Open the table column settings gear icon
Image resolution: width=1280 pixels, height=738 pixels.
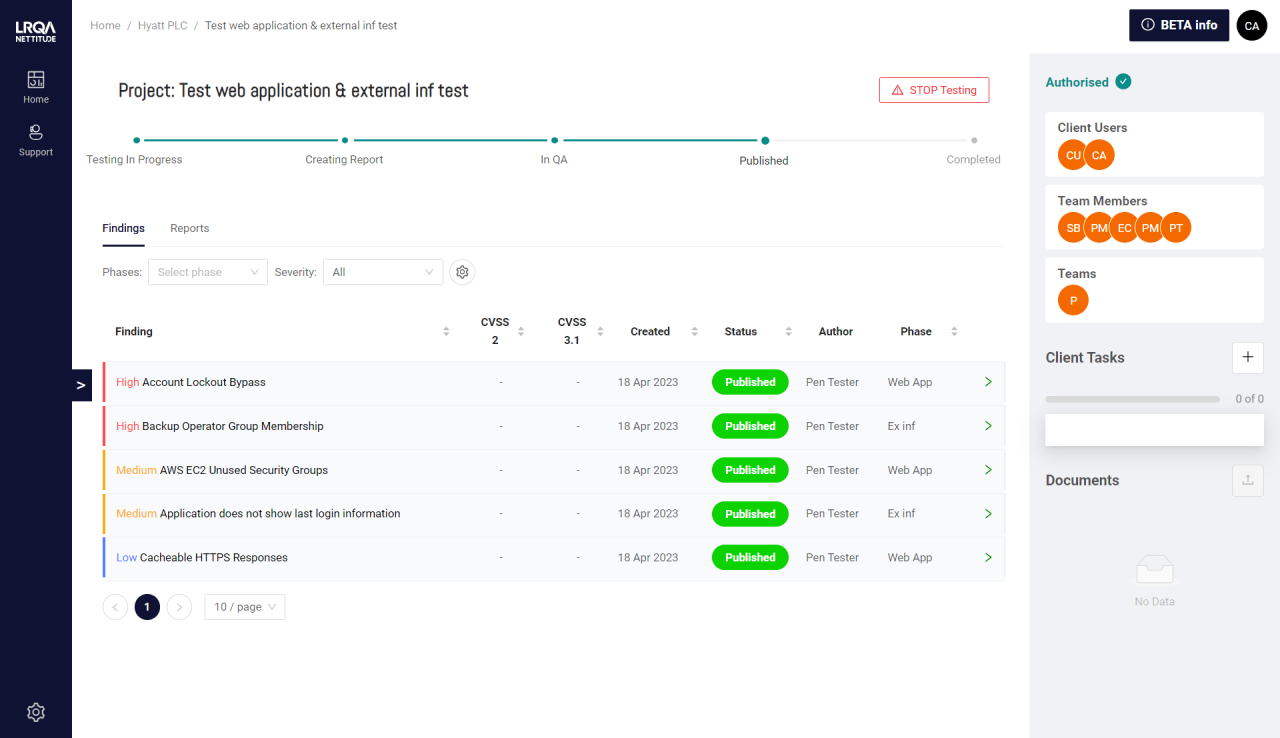point(461,271)
